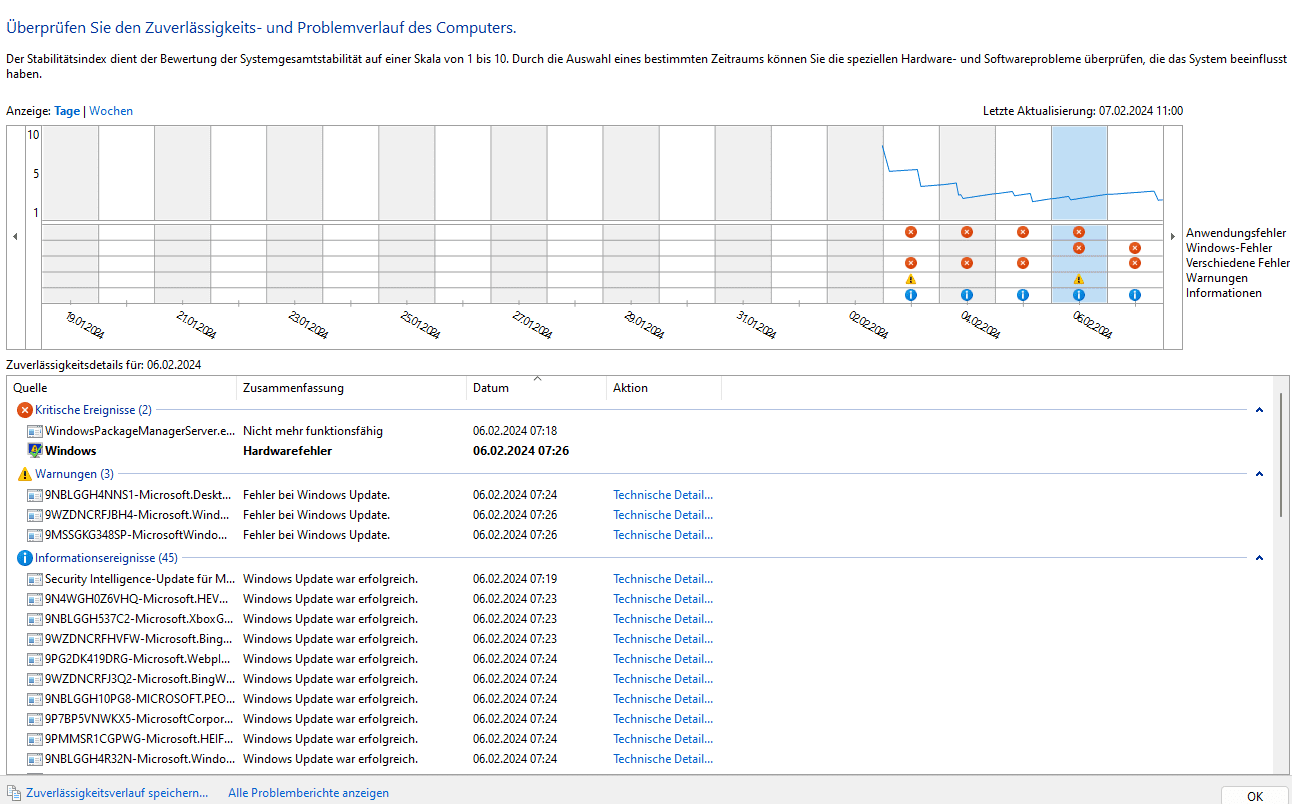Click the warning icon in 06.02.2024 column
This screenshot has height=804, width=1292.
click(1079, 279)
